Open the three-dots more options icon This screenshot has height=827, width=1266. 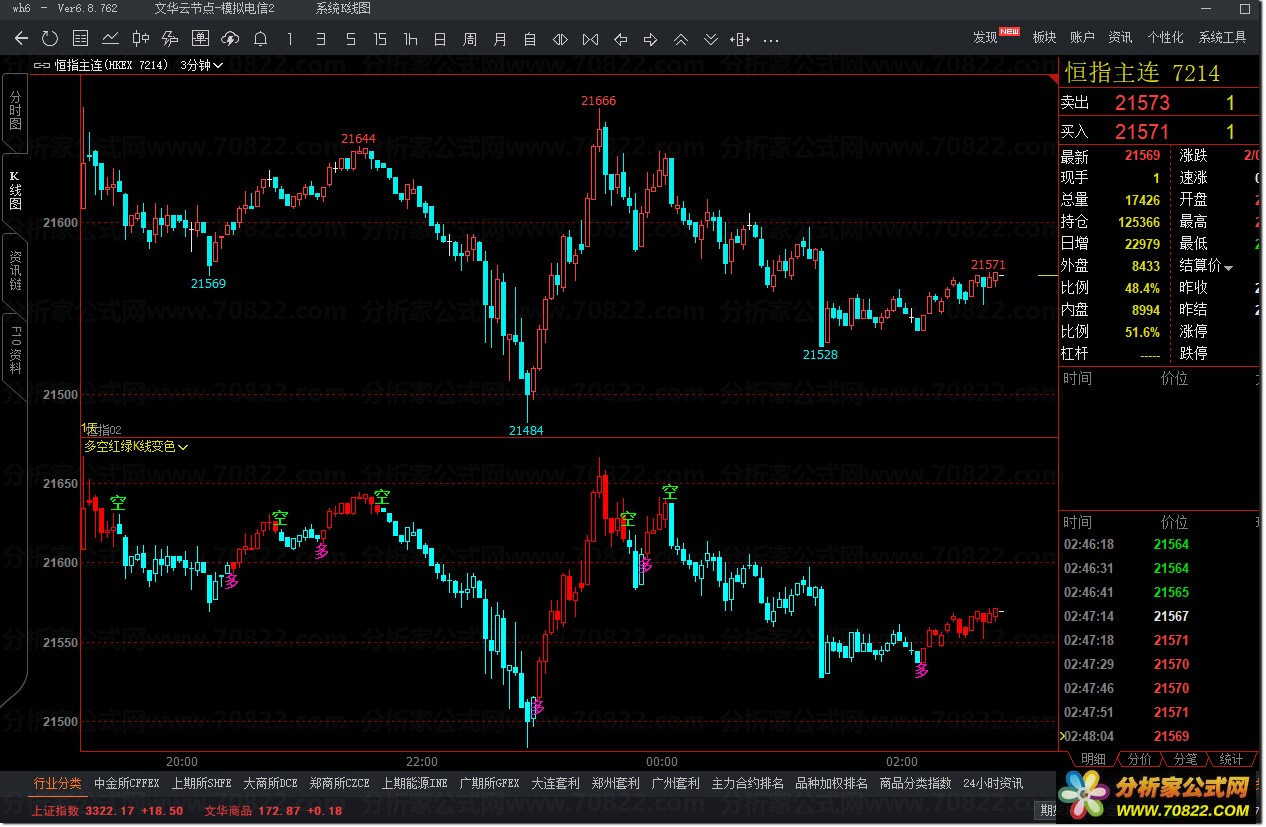[x=771, y=39]
